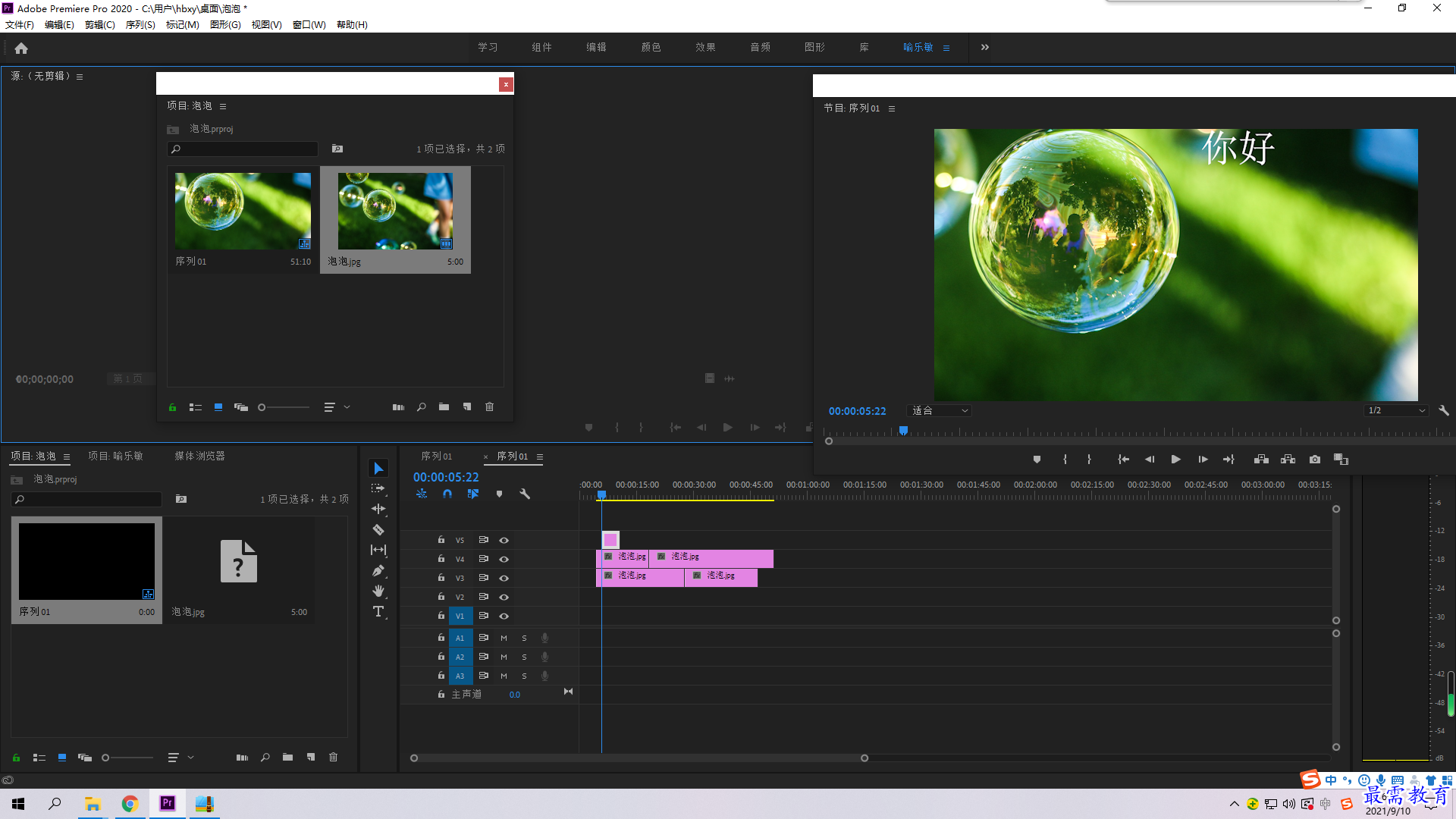
Task: Step forward one frame in program monitor
Action: coord(1203,460)
